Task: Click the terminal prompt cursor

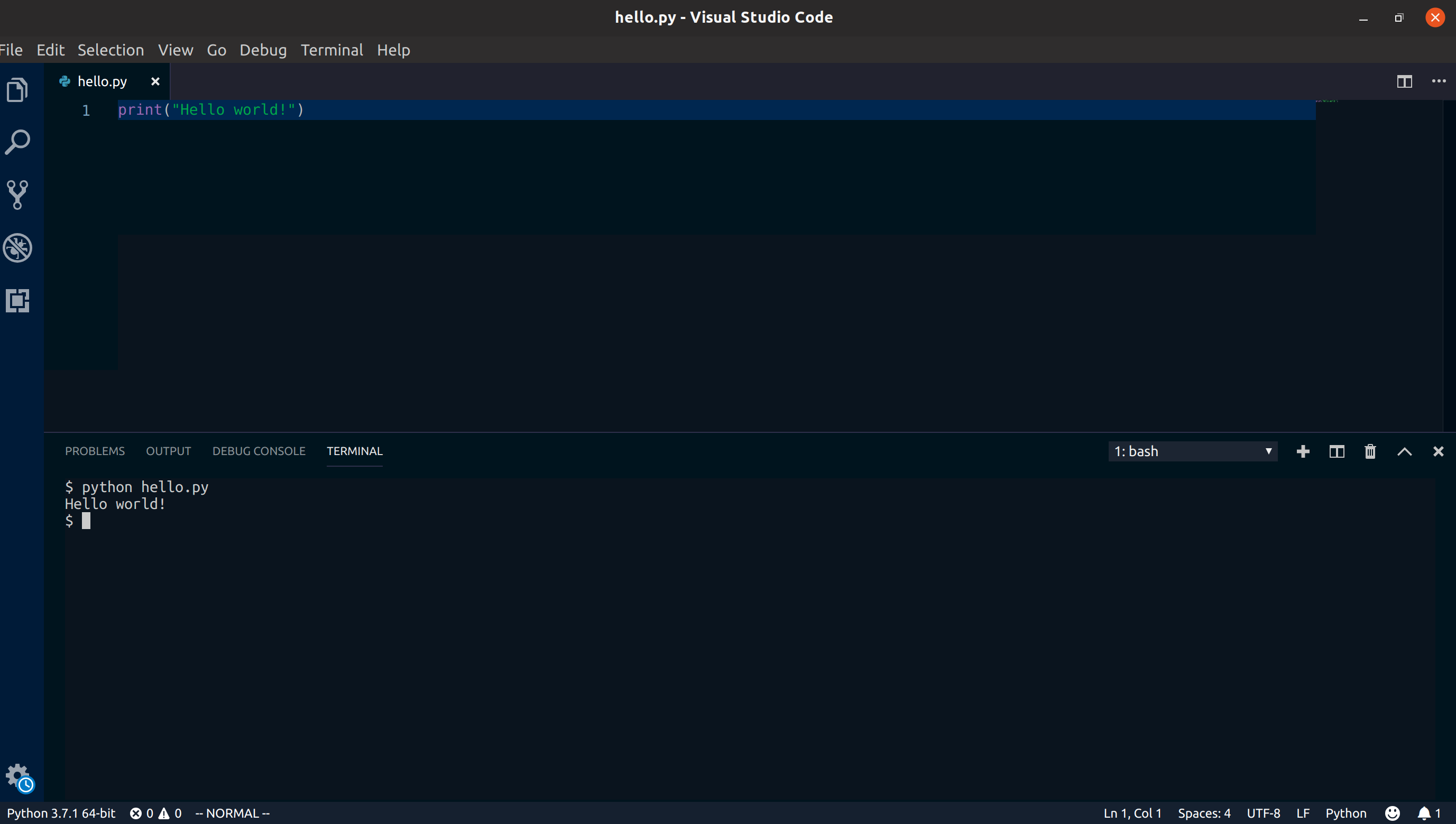Action: coord(86,521)
